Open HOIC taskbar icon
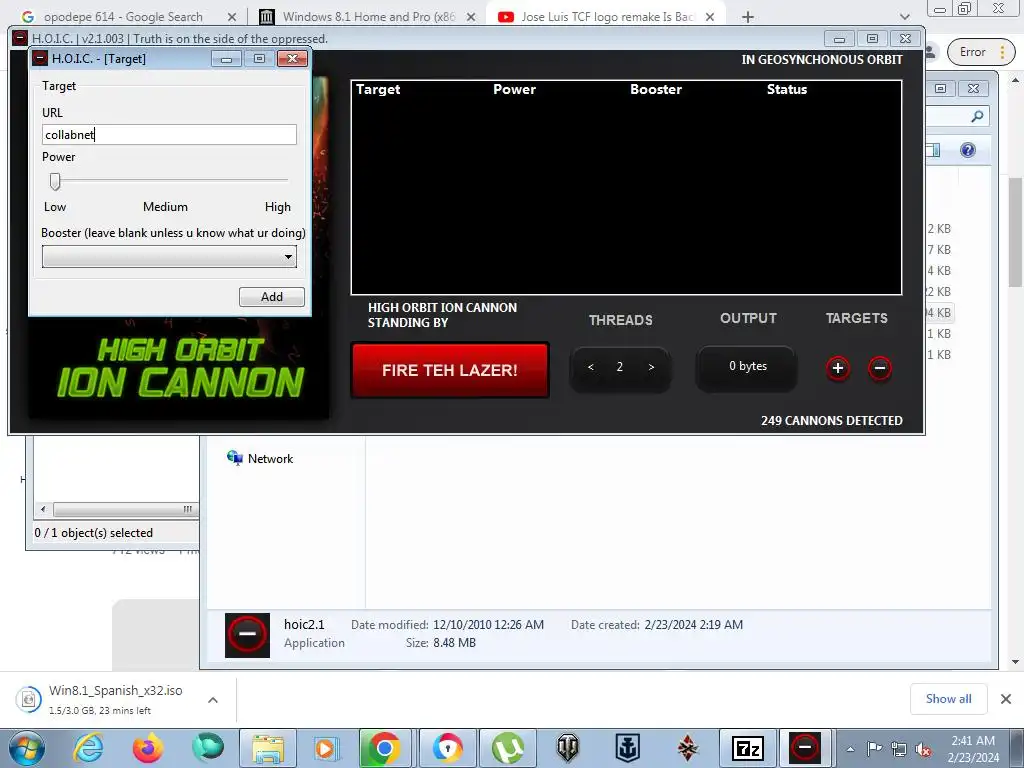 (805, 748)
